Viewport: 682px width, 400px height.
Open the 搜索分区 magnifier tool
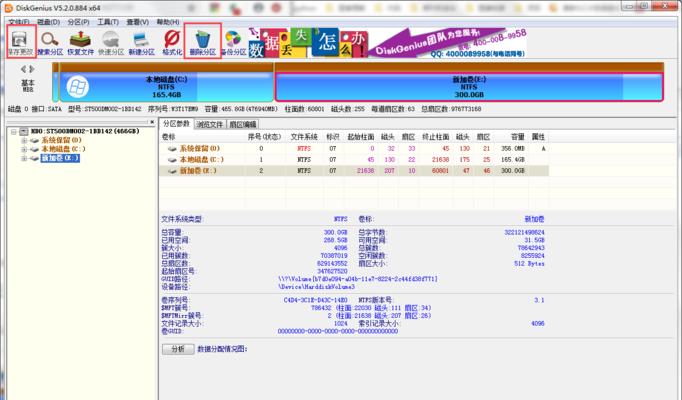point(50,43)
